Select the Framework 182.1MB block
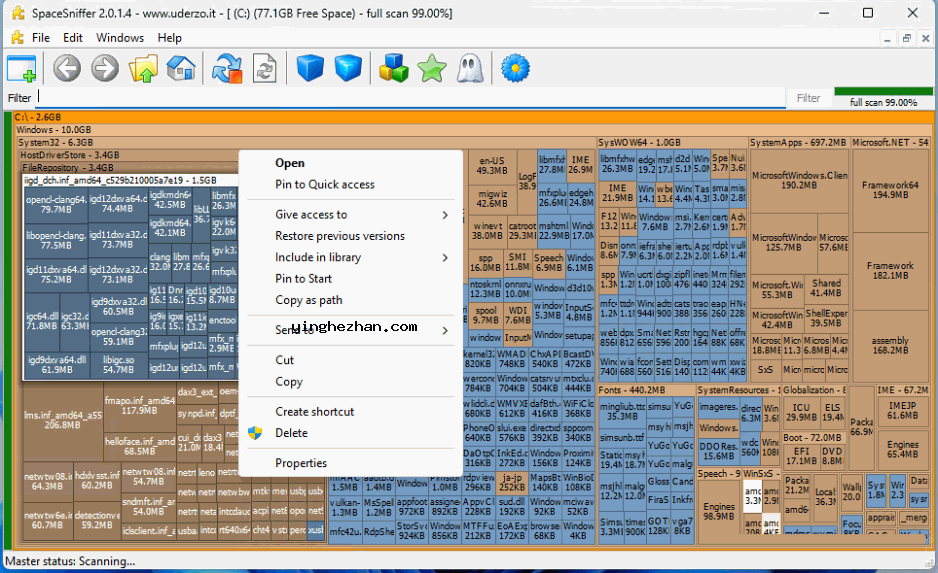 pyautogui.click(x=890, y=270)
